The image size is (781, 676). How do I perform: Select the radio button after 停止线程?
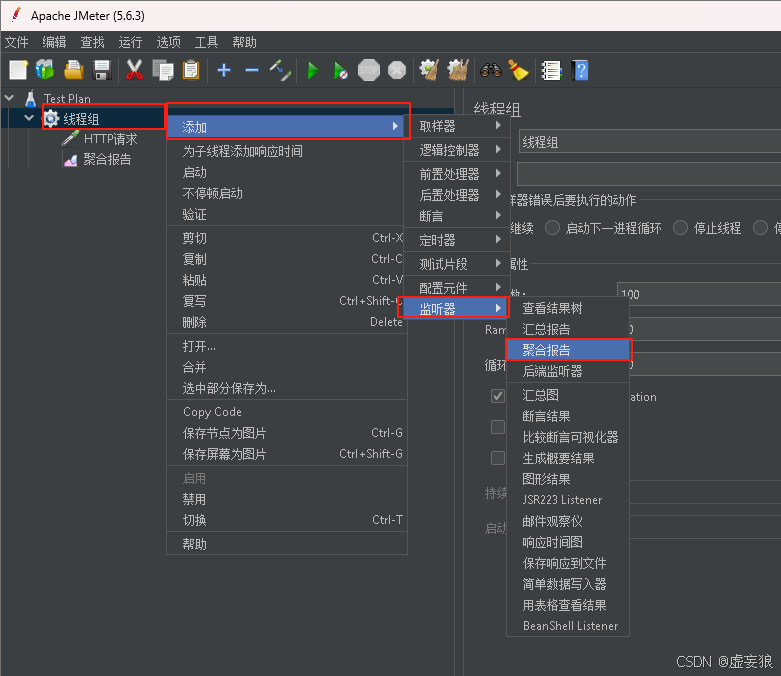760,228
